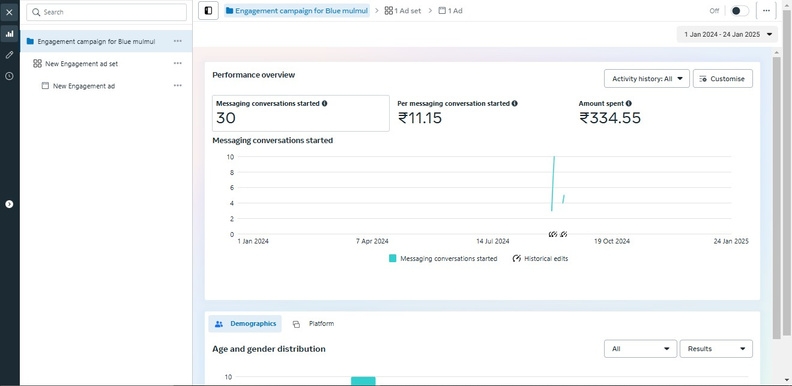Select Engagement campaign for Blue mulmul tree row
The width and height of the screenshot is (792, 386).
106,41
